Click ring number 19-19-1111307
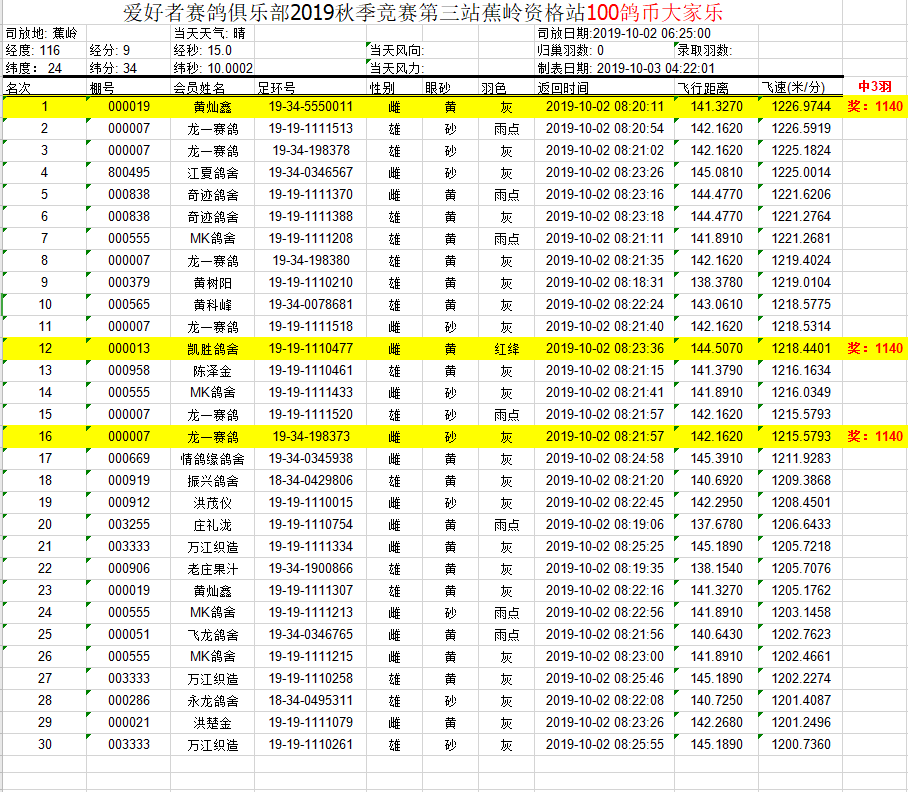The height and width of the screenshot is (792, 908). click(311, 591)
